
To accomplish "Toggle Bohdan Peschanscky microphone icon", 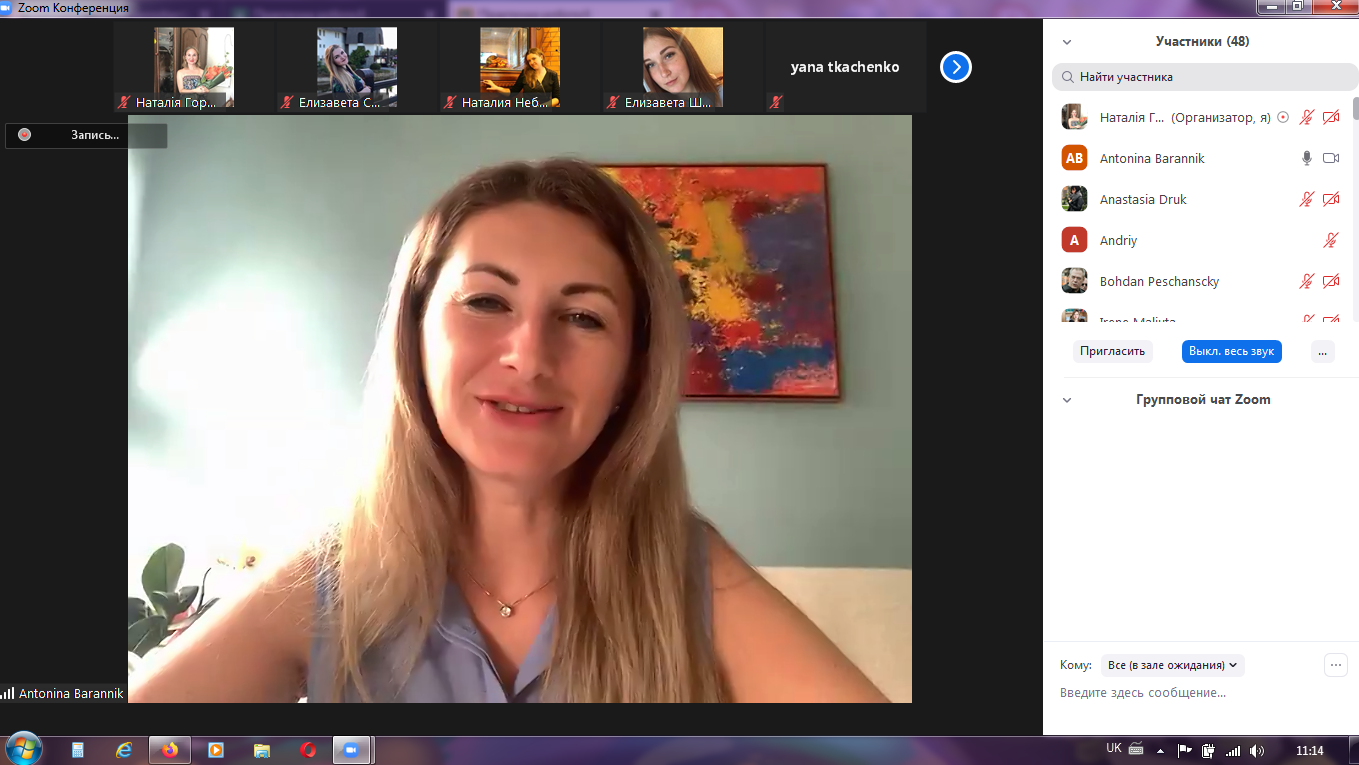I will [x=1306, y=281].
